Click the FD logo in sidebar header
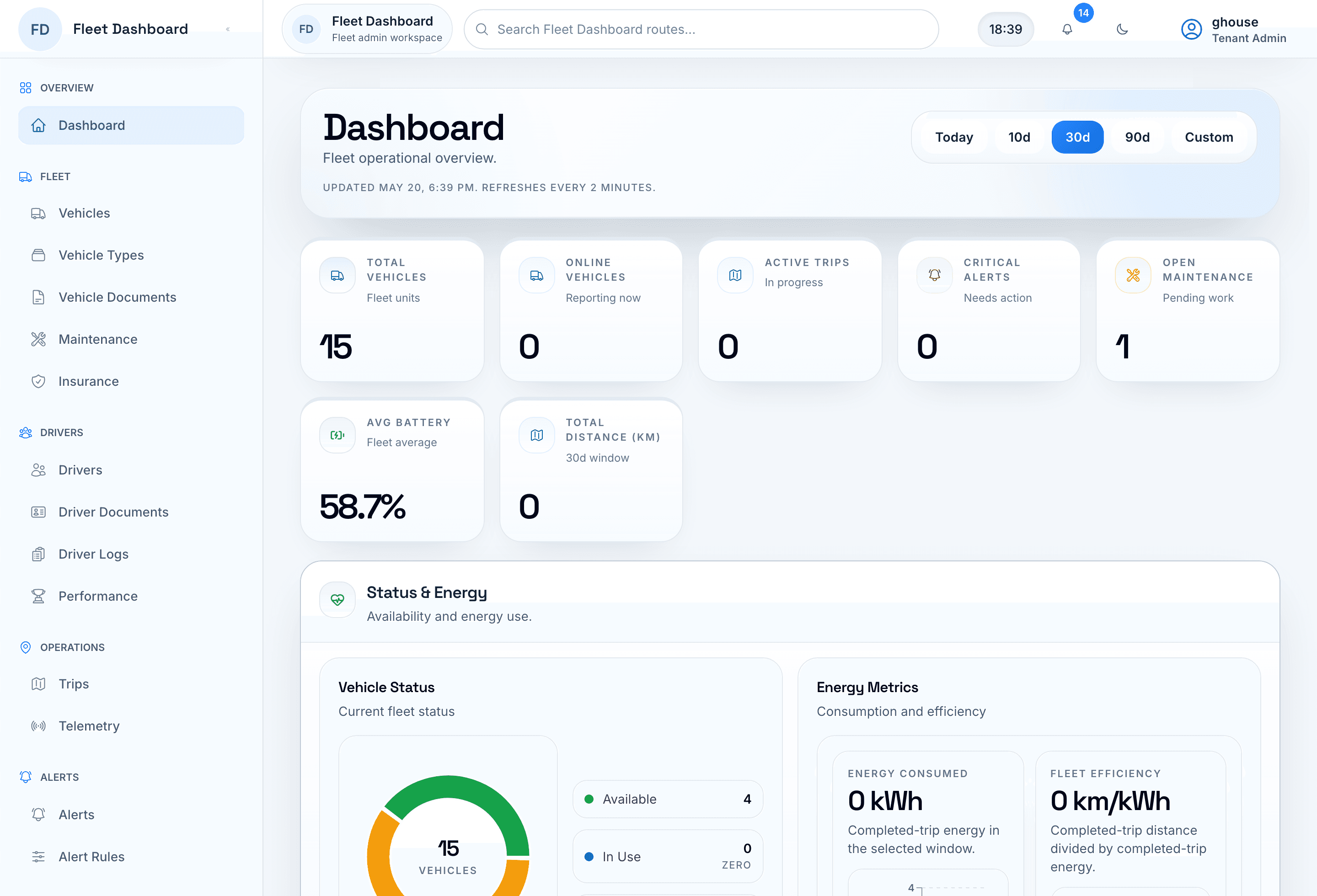Screen dimensions: 1317x896 40,29
